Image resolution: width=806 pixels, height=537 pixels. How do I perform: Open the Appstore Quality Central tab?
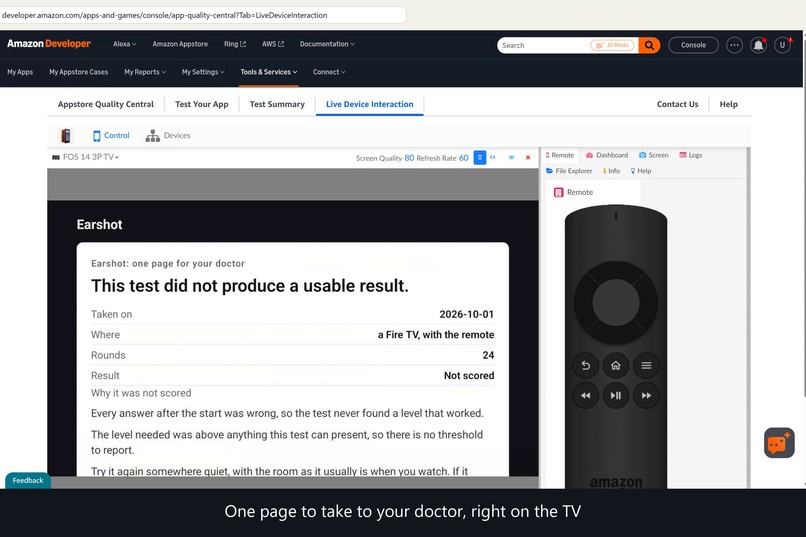click(x=106, y=104)
